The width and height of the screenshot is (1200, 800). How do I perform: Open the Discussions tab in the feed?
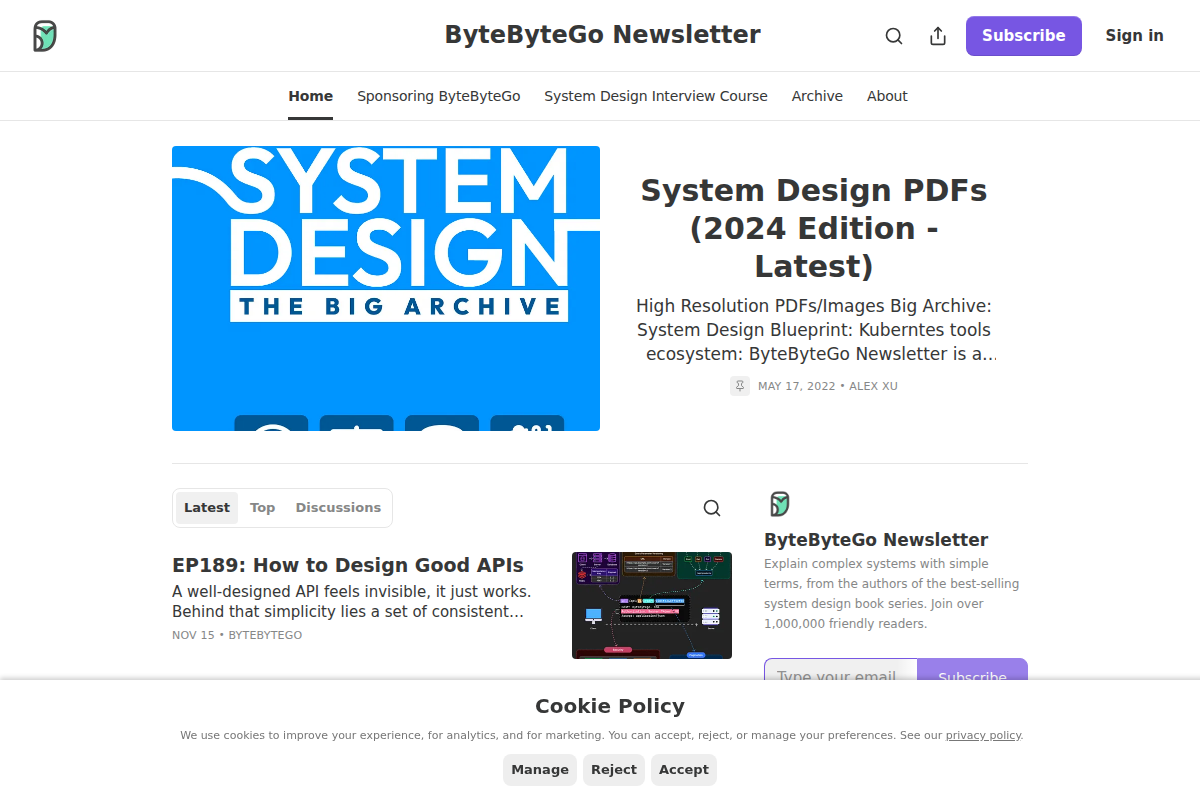point(338,507)
